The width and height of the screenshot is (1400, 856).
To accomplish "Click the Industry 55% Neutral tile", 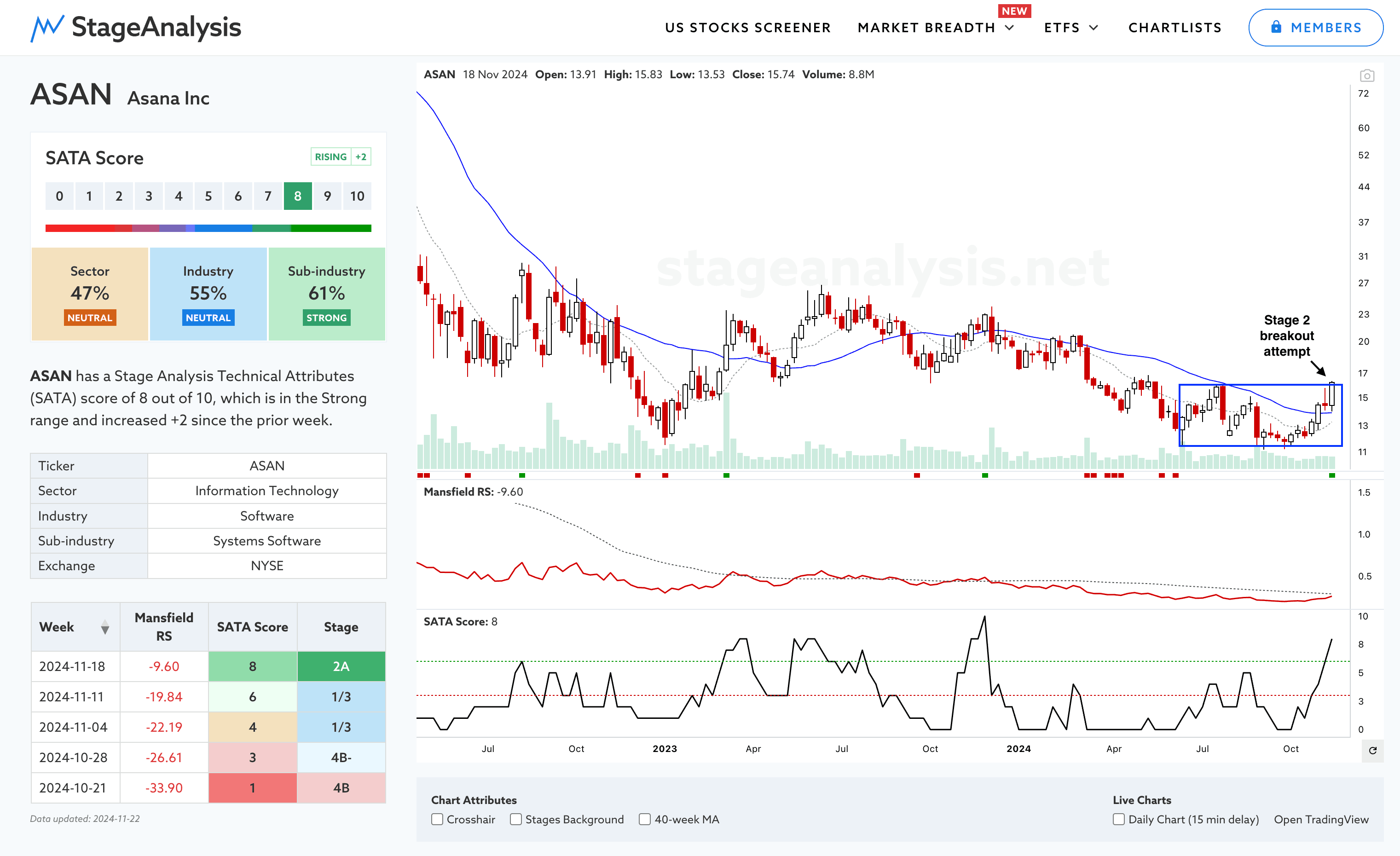I will [208, 294].
